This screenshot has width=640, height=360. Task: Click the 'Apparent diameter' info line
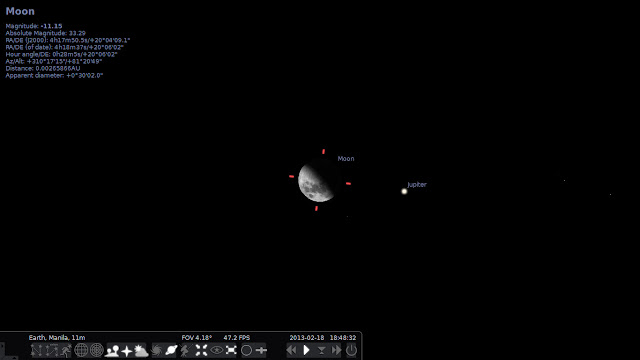54,76
